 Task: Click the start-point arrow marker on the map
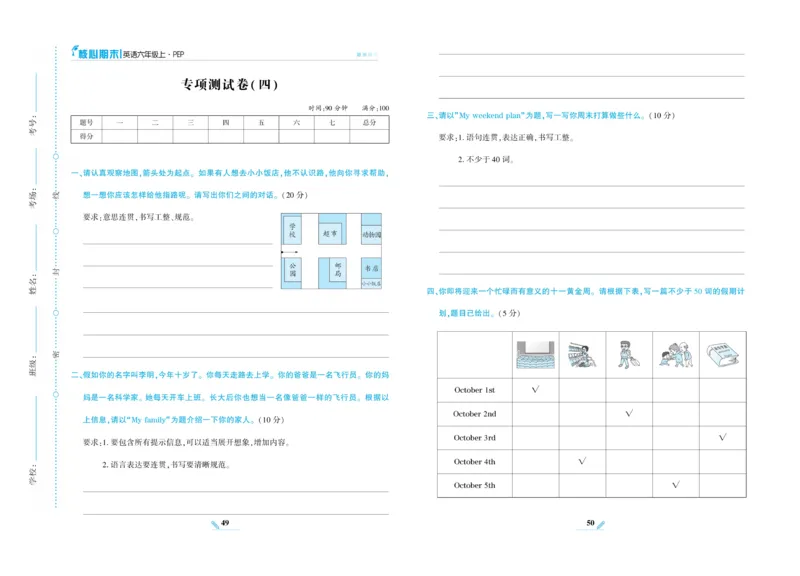(289, 252)
